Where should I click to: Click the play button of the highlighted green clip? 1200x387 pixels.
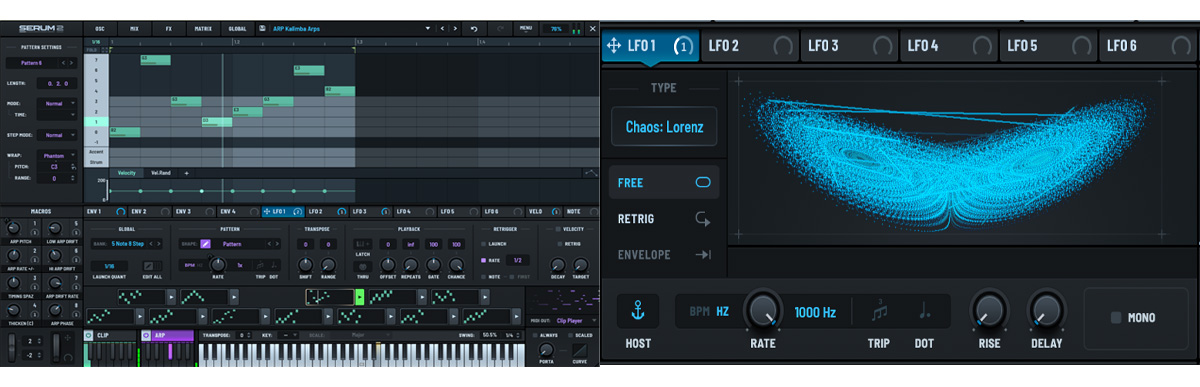(x=360, y=297)
